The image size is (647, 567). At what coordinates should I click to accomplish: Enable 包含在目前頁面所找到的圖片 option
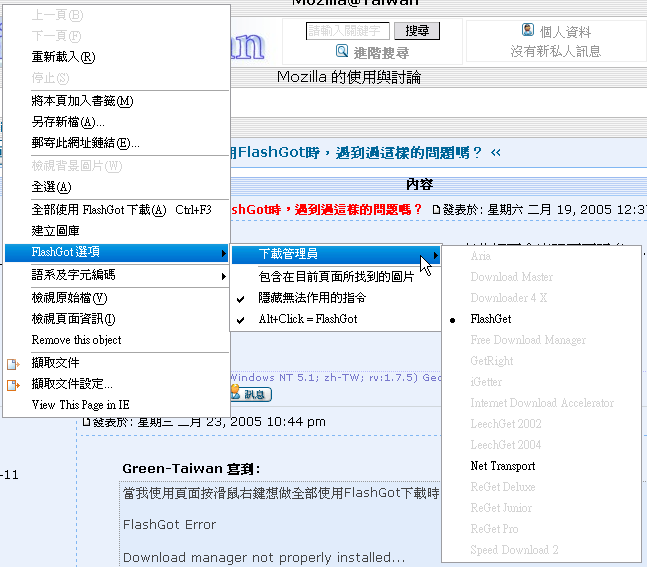[x=336, y=276]
